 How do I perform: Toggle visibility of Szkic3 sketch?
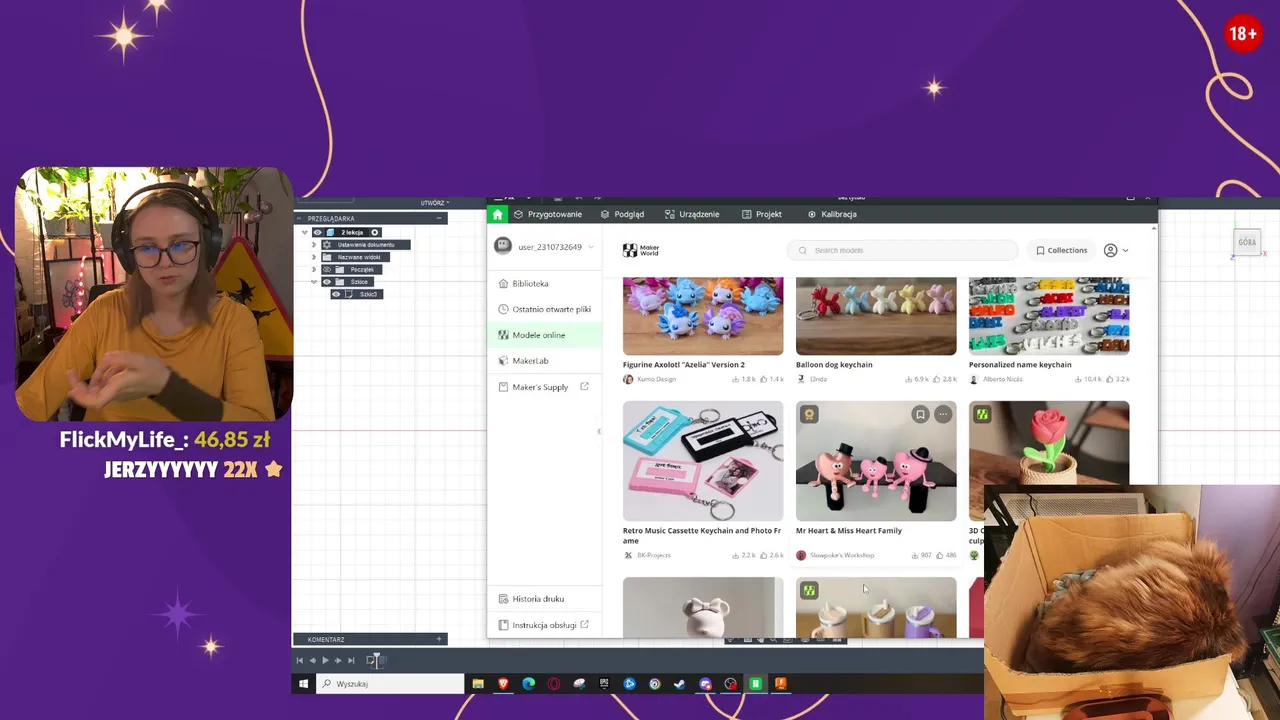pos(336,294)
